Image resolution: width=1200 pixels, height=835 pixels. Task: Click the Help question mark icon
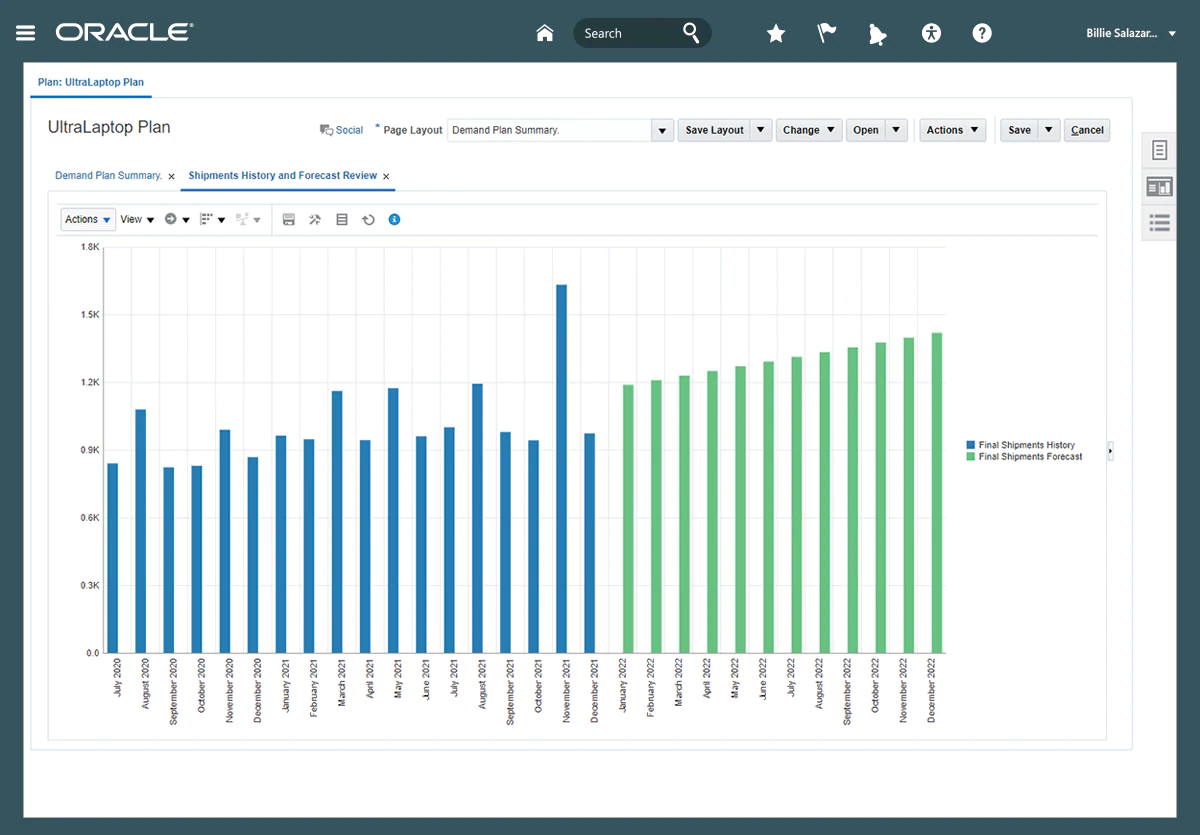tap(982, 33)
